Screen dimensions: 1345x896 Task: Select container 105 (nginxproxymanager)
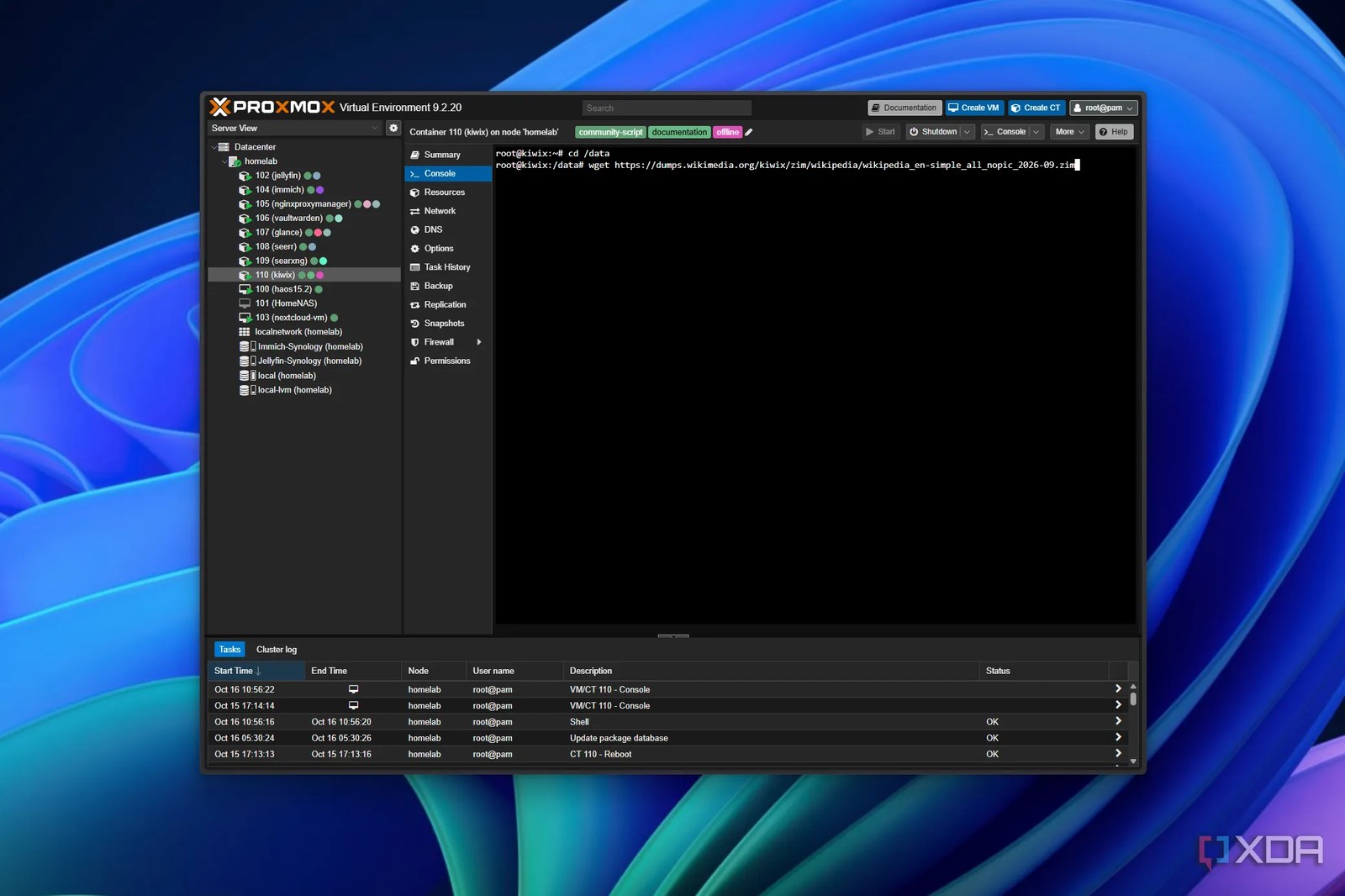tap(303, 204)
